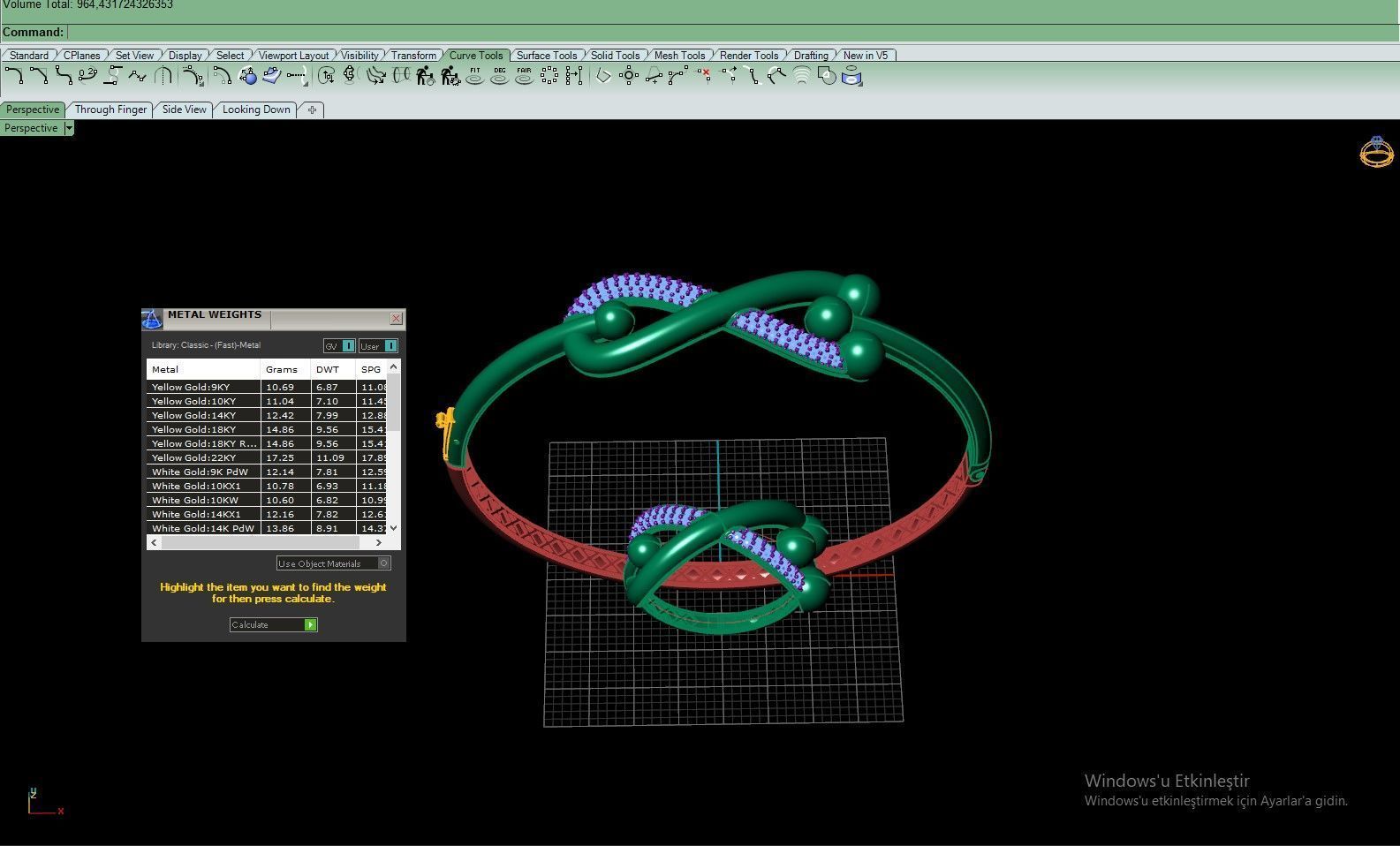Toggle the User library switch
1400x846 pixels.
(378, 345)
